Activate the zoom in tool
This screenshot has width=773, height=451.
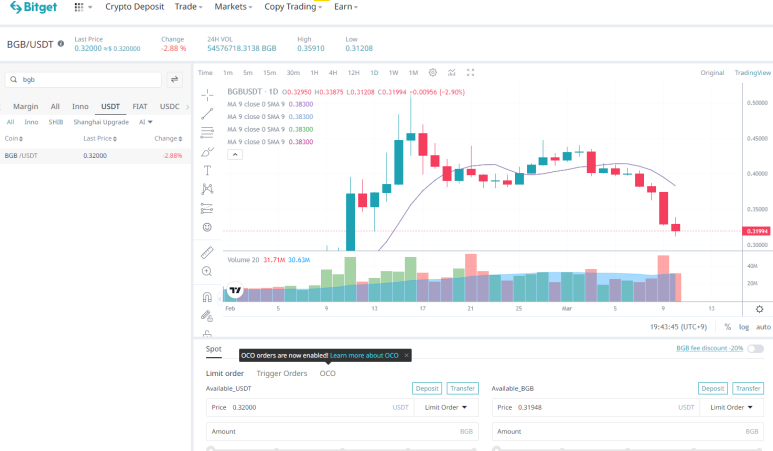(x=207, y=272)
